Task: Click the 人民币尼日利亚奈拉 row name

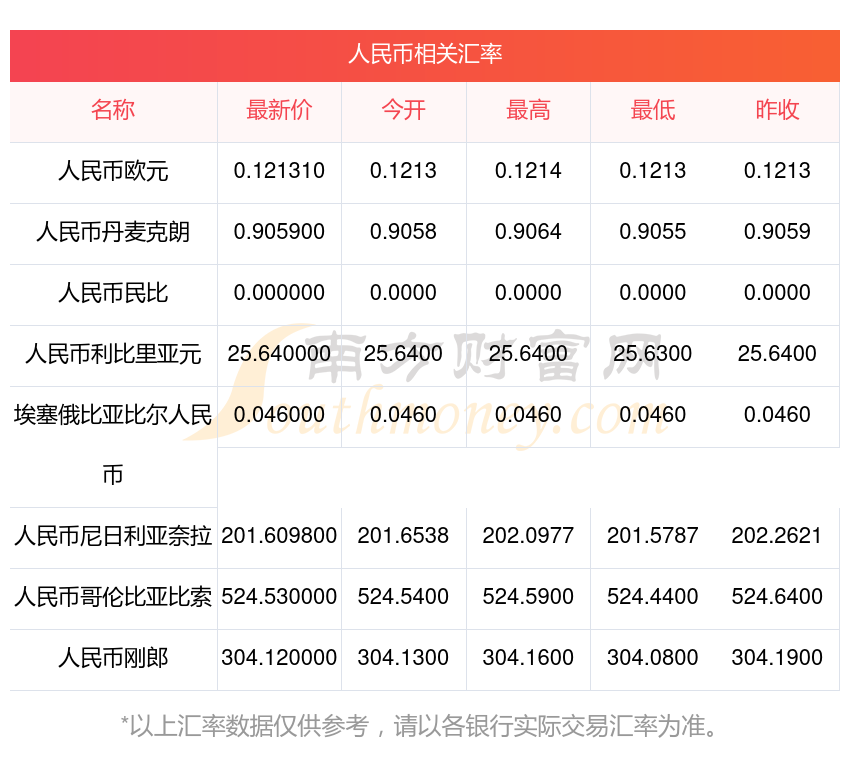Action: 113,536
